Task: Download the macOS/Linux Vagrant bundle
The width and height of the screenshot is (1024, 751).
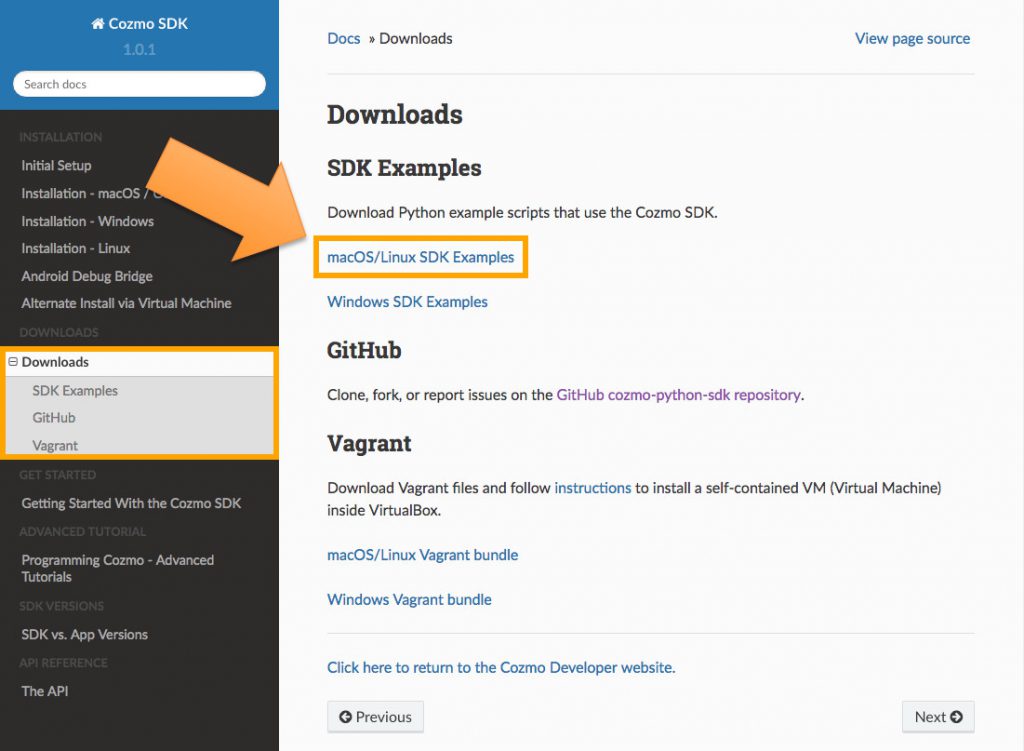Action: point(422,555)
